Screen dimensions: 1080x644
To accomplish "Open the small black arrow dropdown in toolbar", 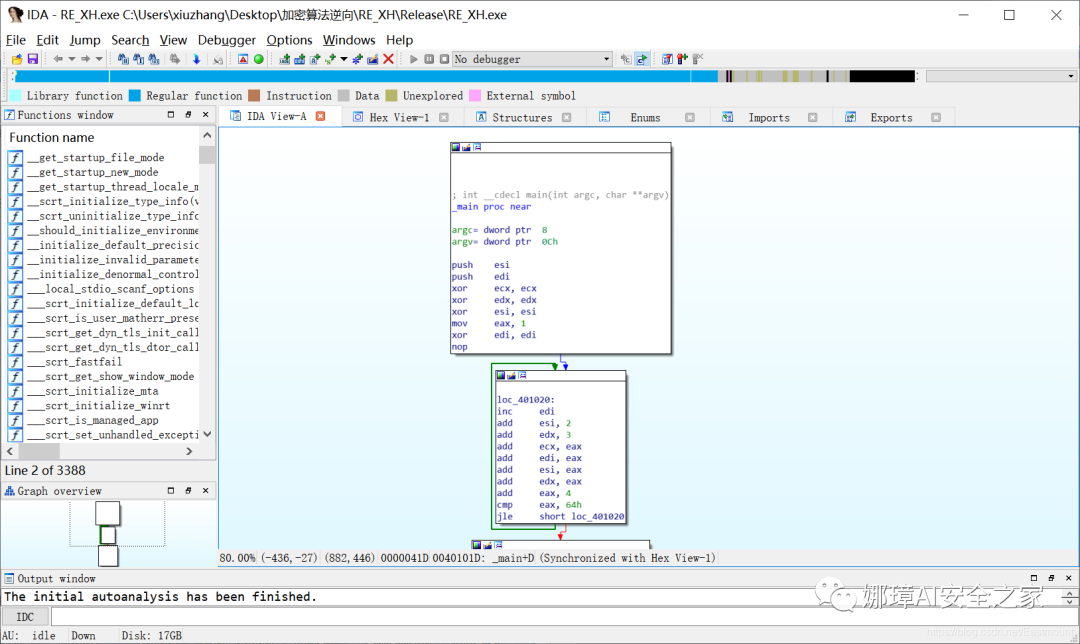I will (x=344, y=59).
